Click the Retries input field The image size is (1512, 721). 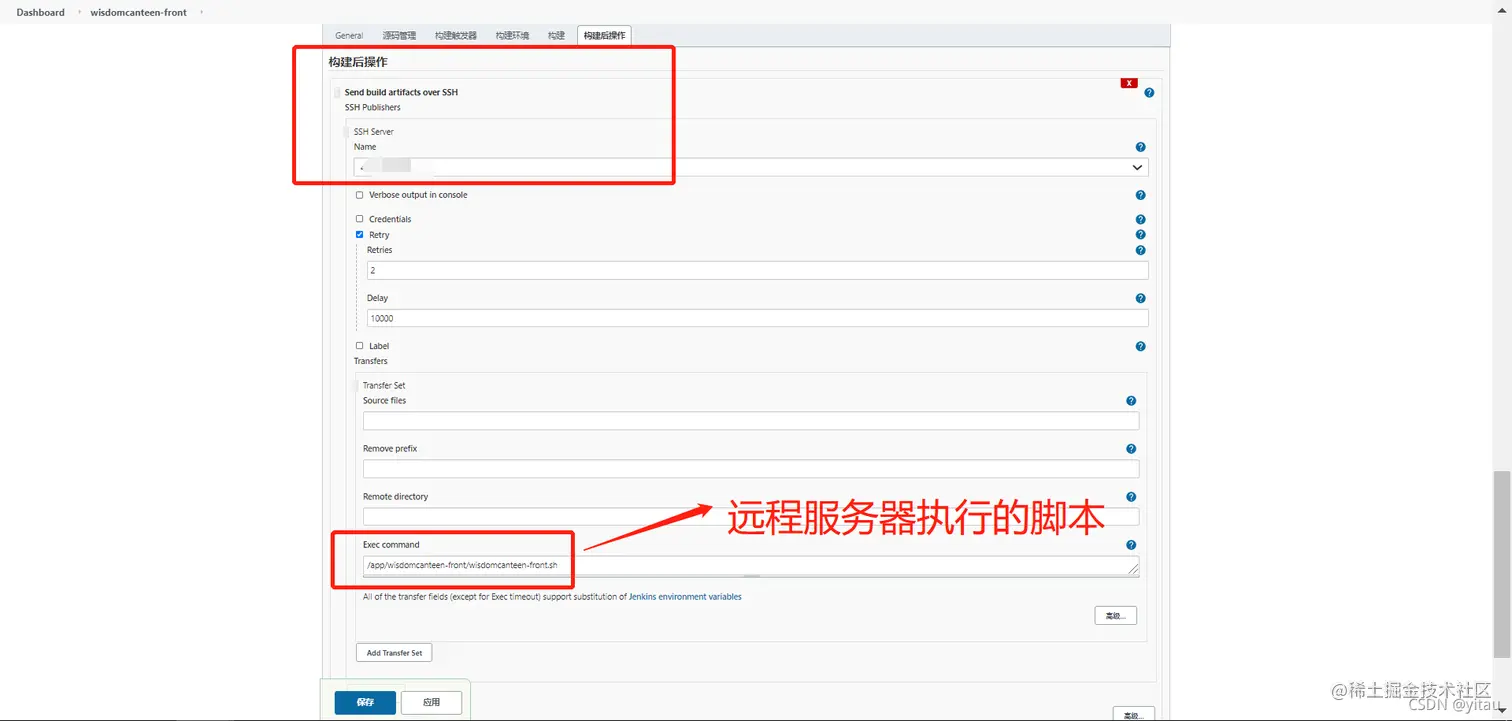point(758,270)
